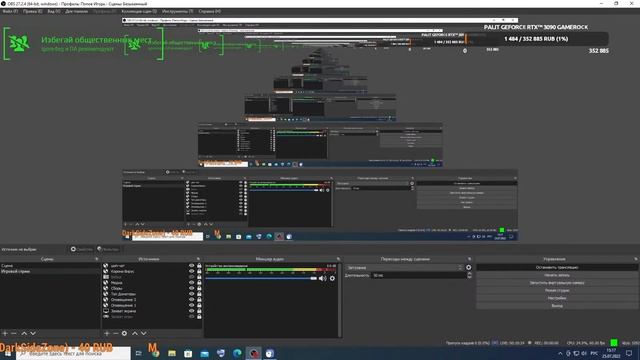Open the Файл menu
Image resolution: width=640 pixels, height=360 pixels.
[10, 11]
